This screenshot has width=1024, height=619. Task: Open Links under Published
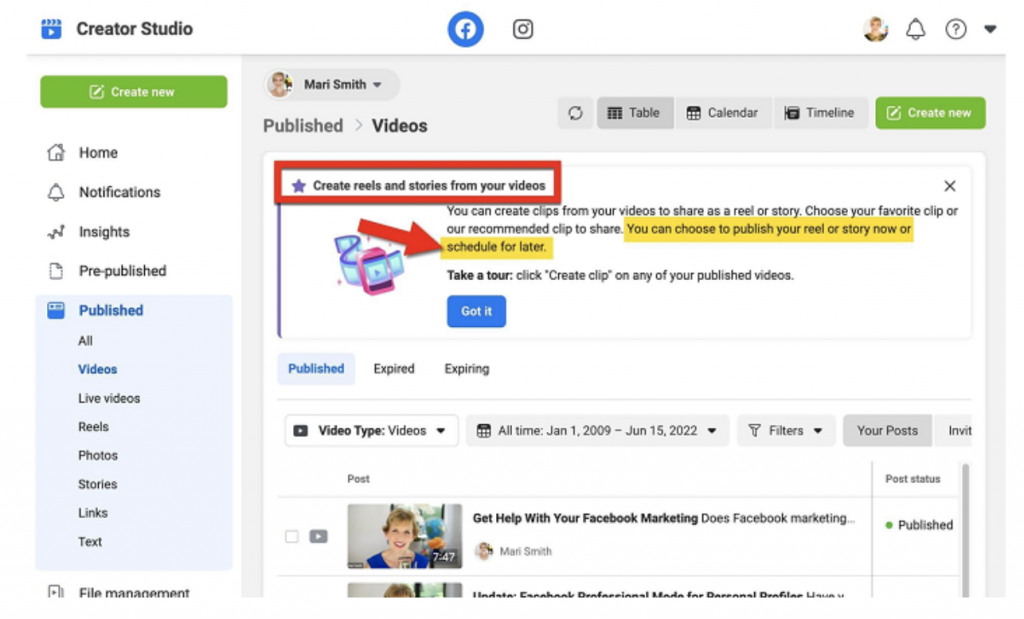(x=93, y=513)
